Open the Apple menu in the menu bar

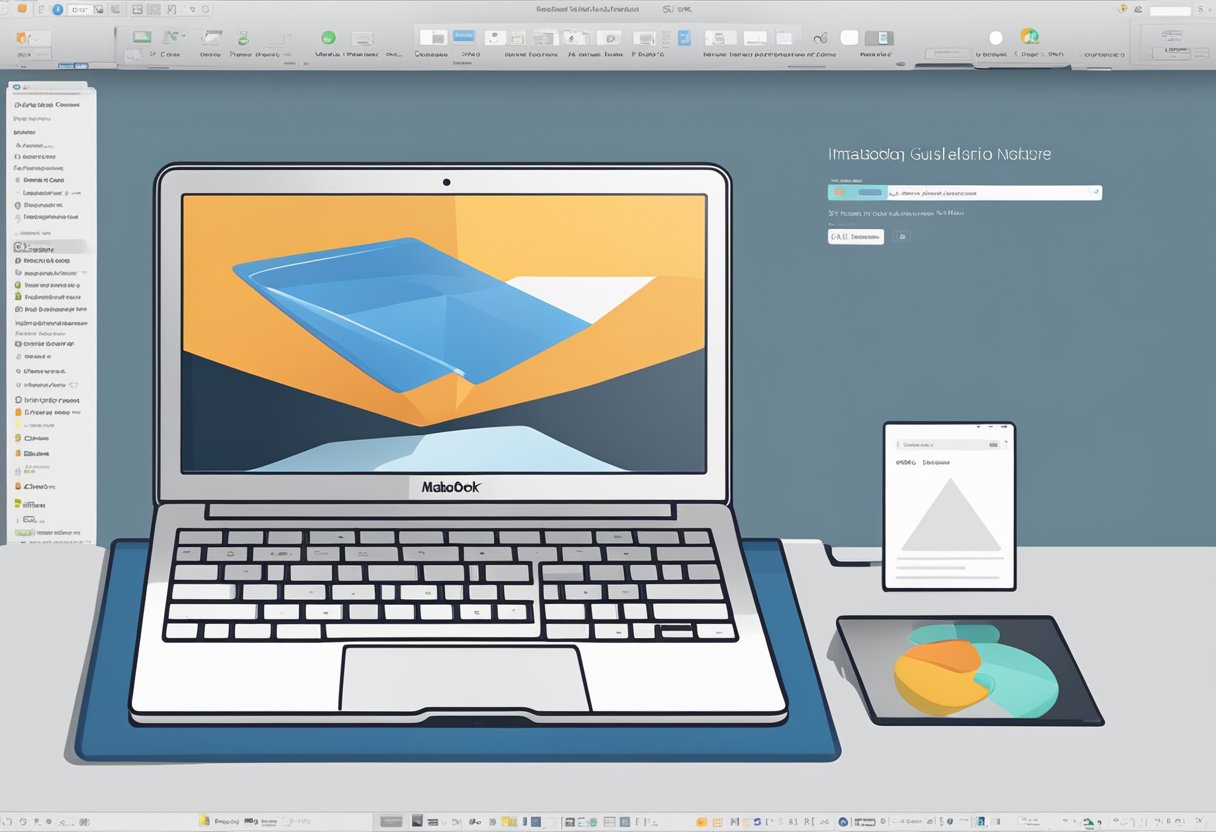(8, 9)
